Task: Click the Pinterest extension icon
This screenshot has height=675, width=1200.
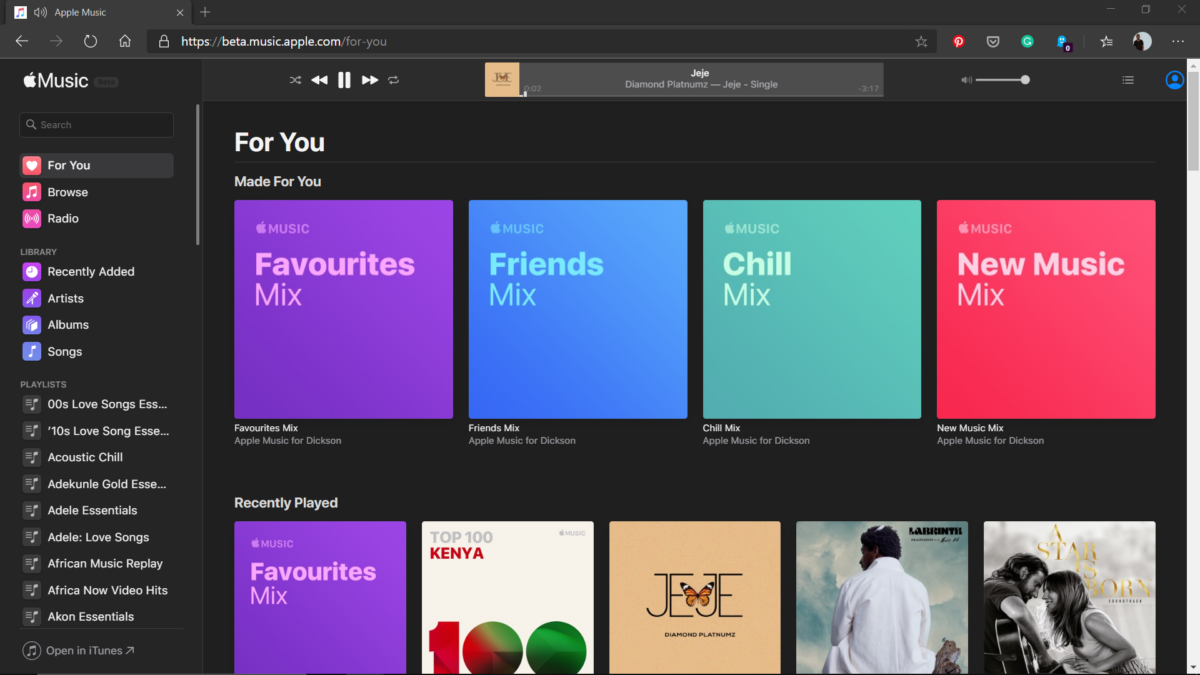Action: [x=958, y=41]
